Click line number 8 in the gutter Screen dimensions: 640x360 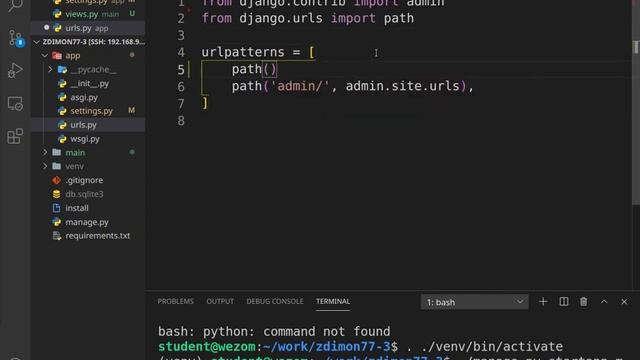[x=181, y=121]
